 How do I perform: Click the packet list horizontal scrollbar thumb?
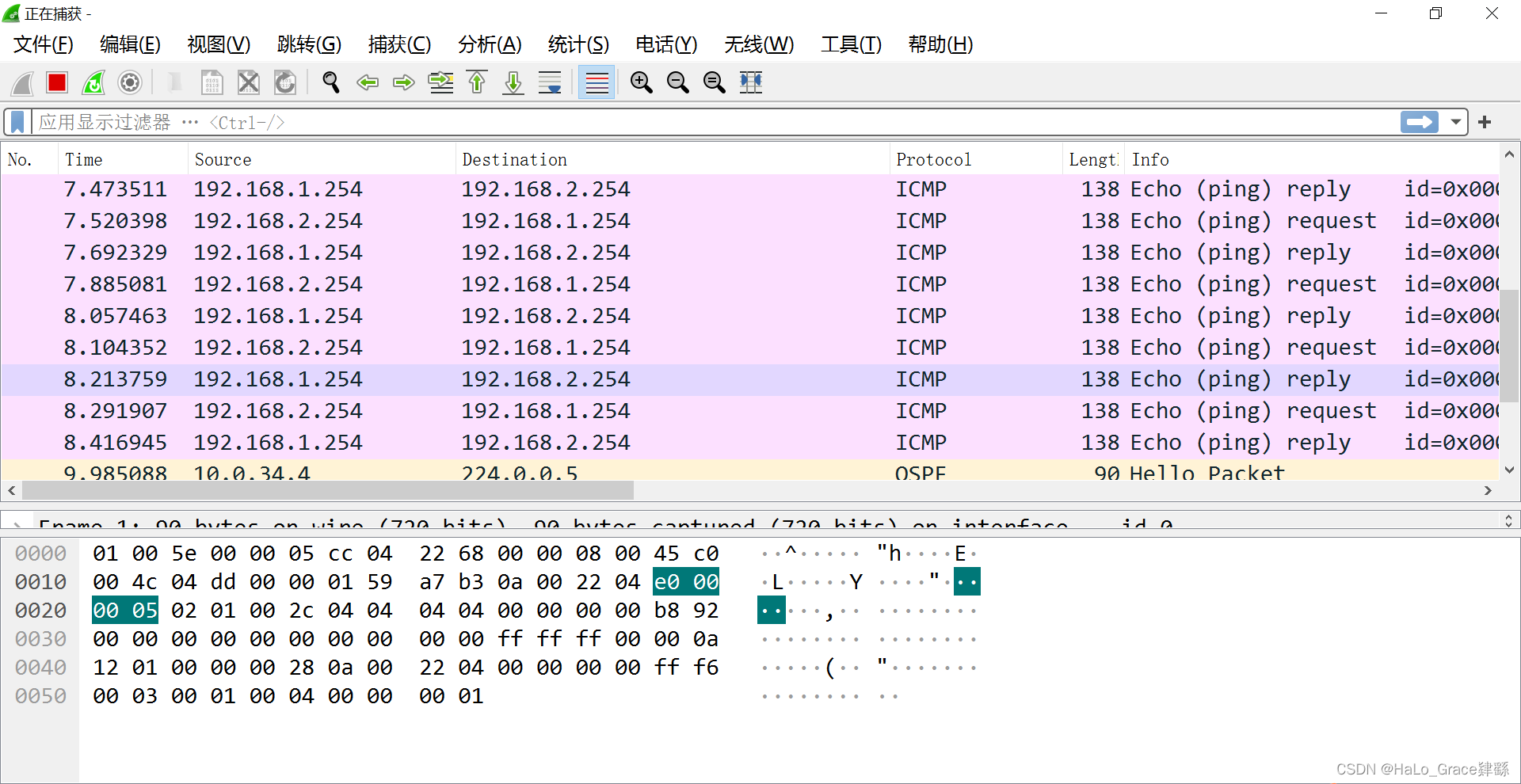(328, 491)
